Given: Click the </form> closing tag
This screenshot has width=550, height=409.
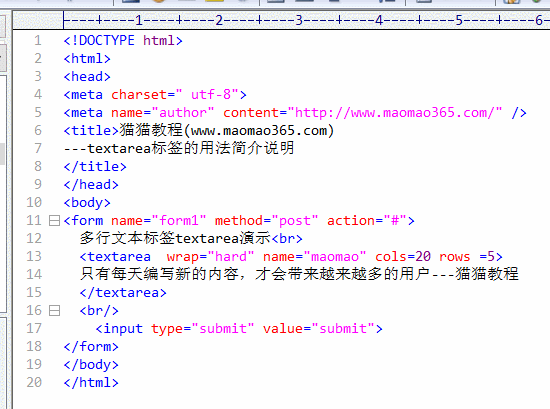Looking at the screenshot, I should pyautogui.click(x=91, y=347).
